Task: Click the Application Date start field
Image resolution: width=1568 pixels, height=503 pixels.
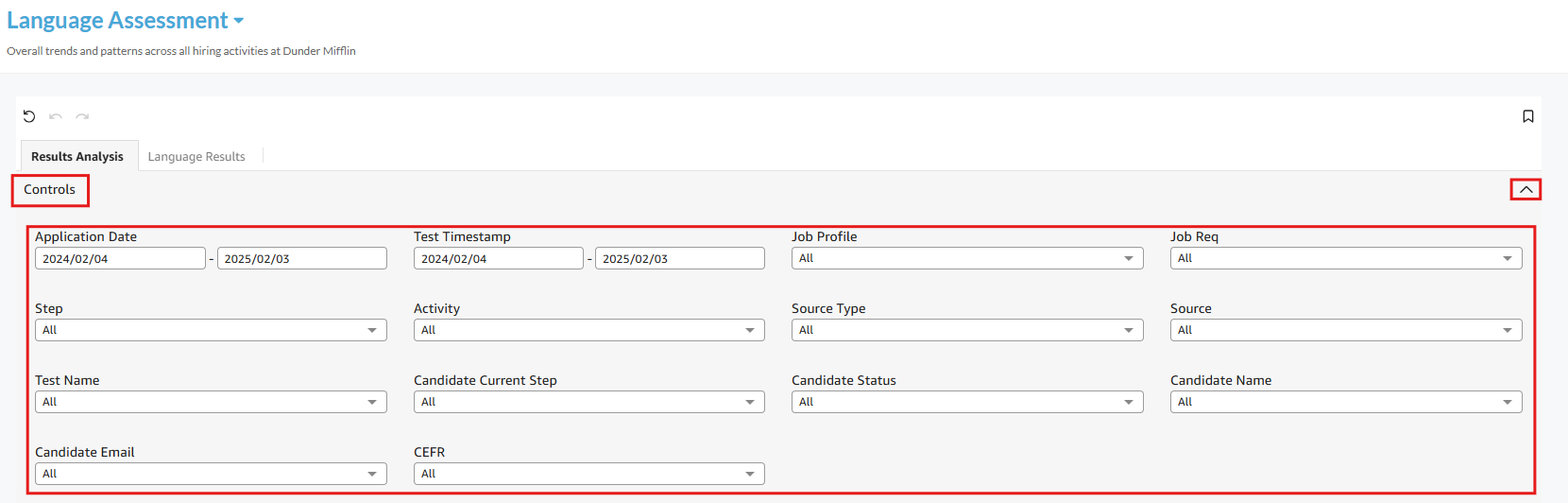Action: click(x=120, y=258)
